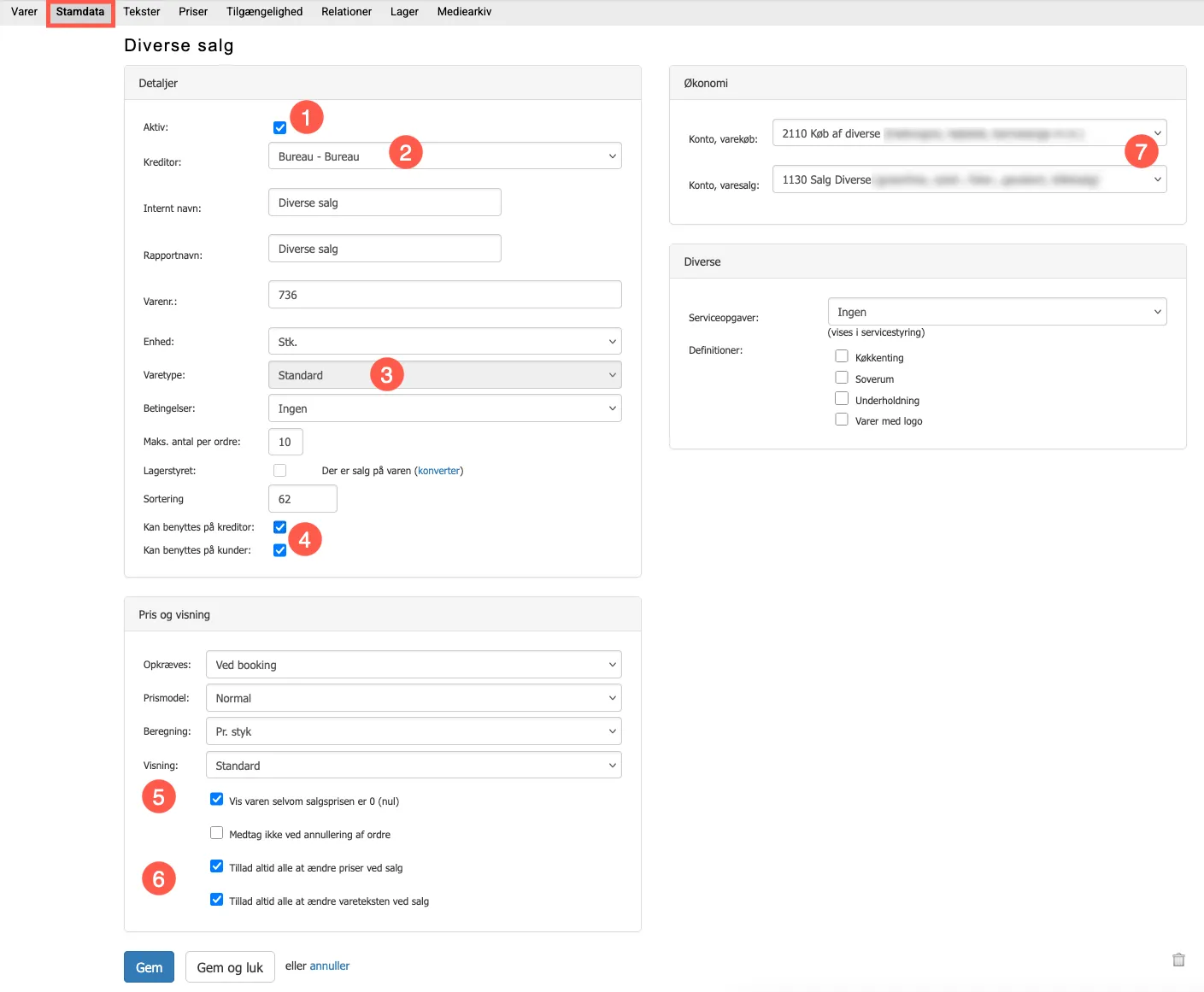Follow the annuller link

click(x=329, y=966)
